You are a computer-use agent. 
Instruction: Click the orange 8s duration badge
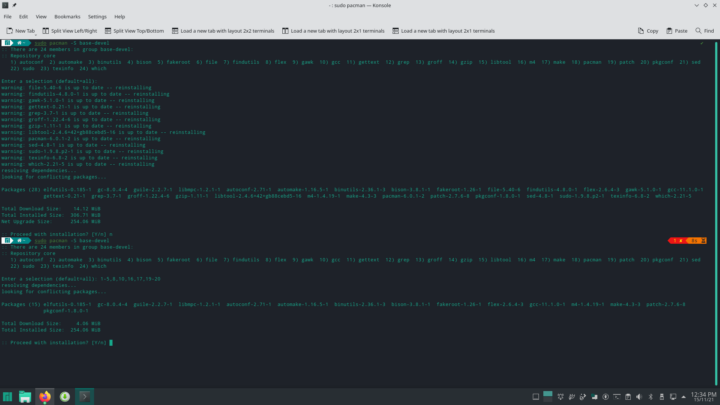click(x=697, y=241)
